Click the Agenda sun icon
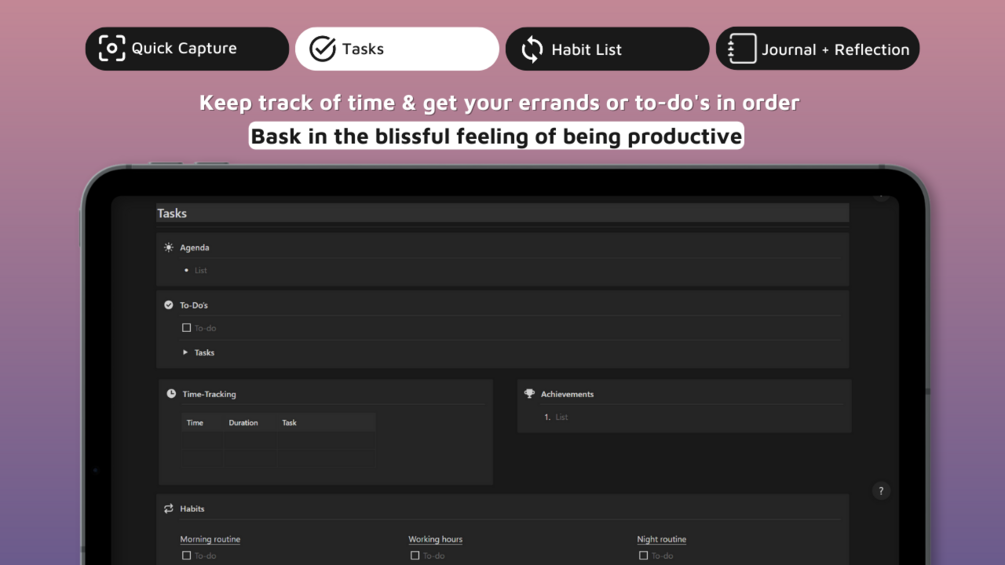 point(169,247)
